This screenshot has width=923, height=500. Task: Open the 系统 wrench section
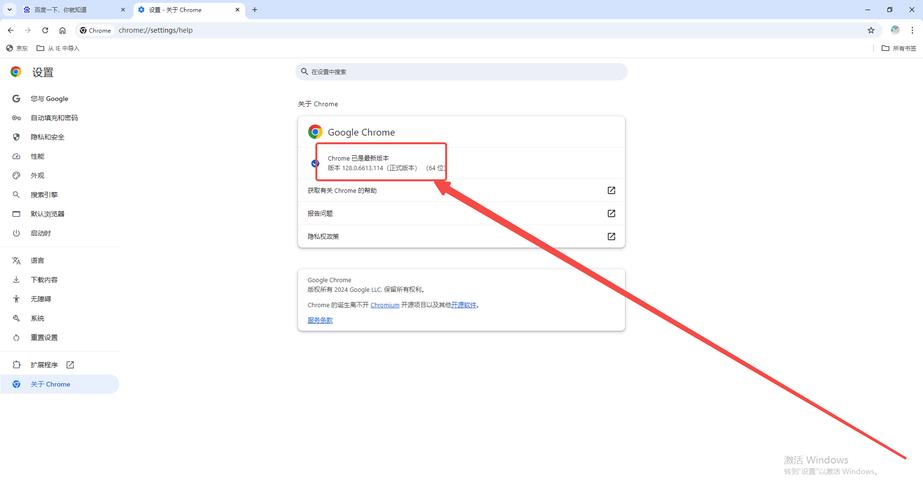(x=59, y=318)
